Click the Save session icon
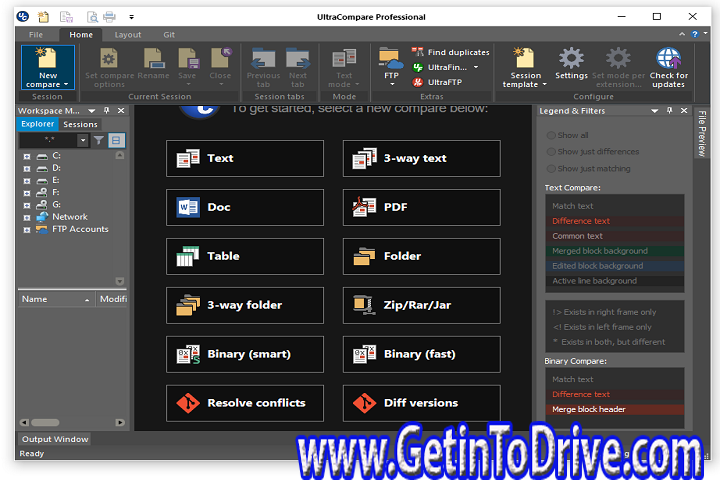 188,58
